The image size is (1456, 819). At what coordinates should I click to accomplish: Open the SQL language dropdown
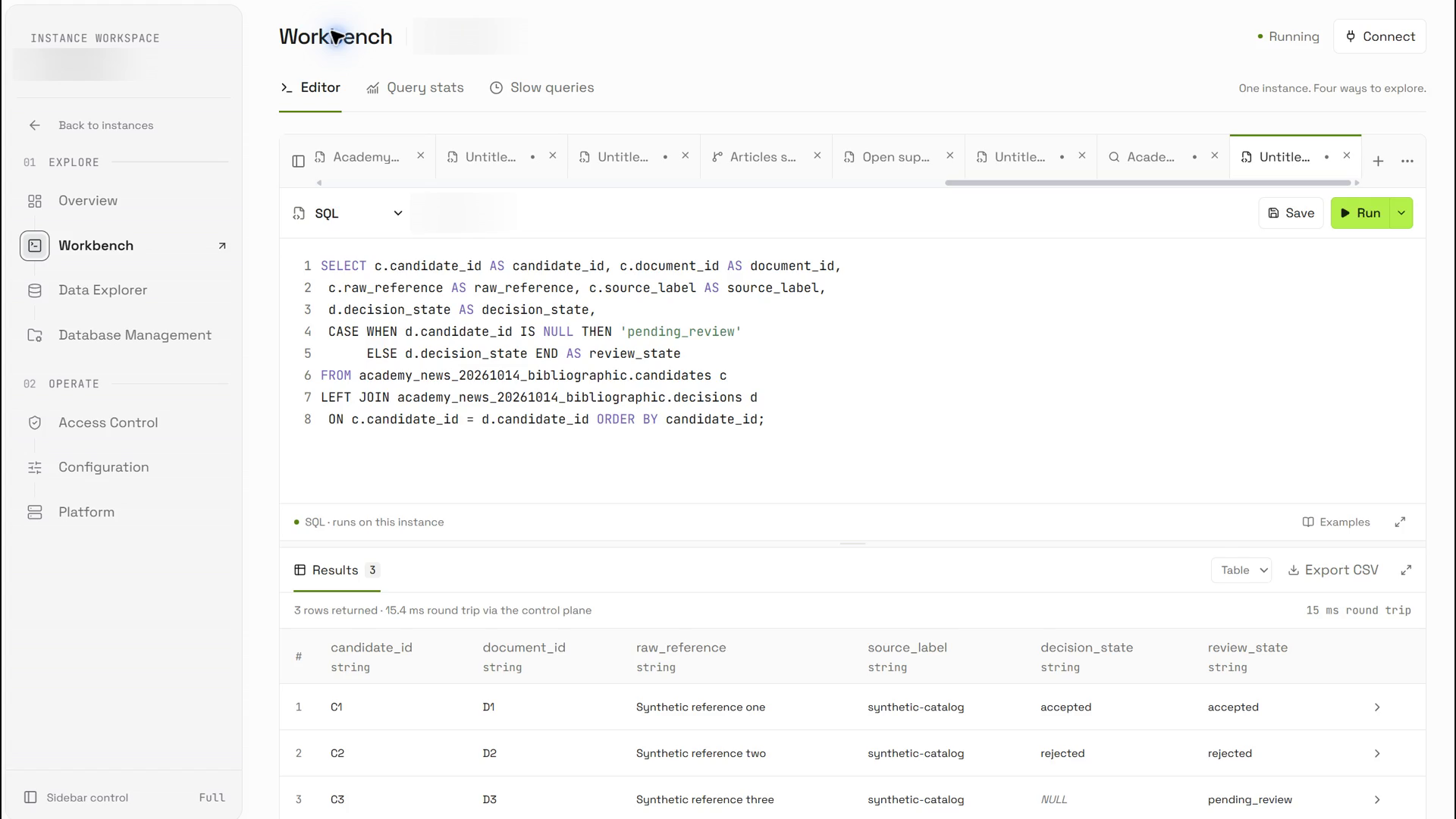348,213
